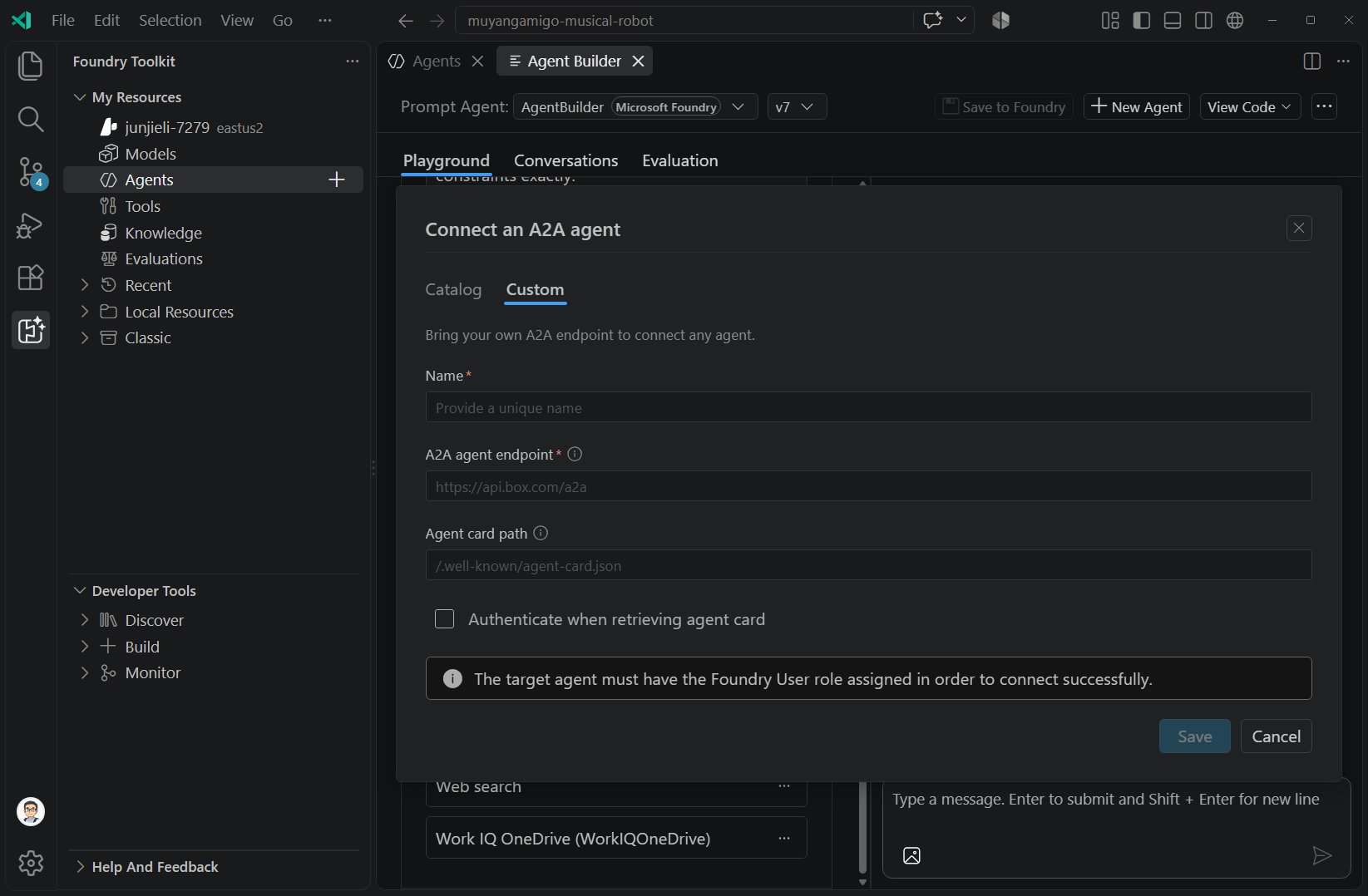Open Agent Builder toolbar ellipsis menu
Screen dimensions: 1368x896
coord(1325,106)
